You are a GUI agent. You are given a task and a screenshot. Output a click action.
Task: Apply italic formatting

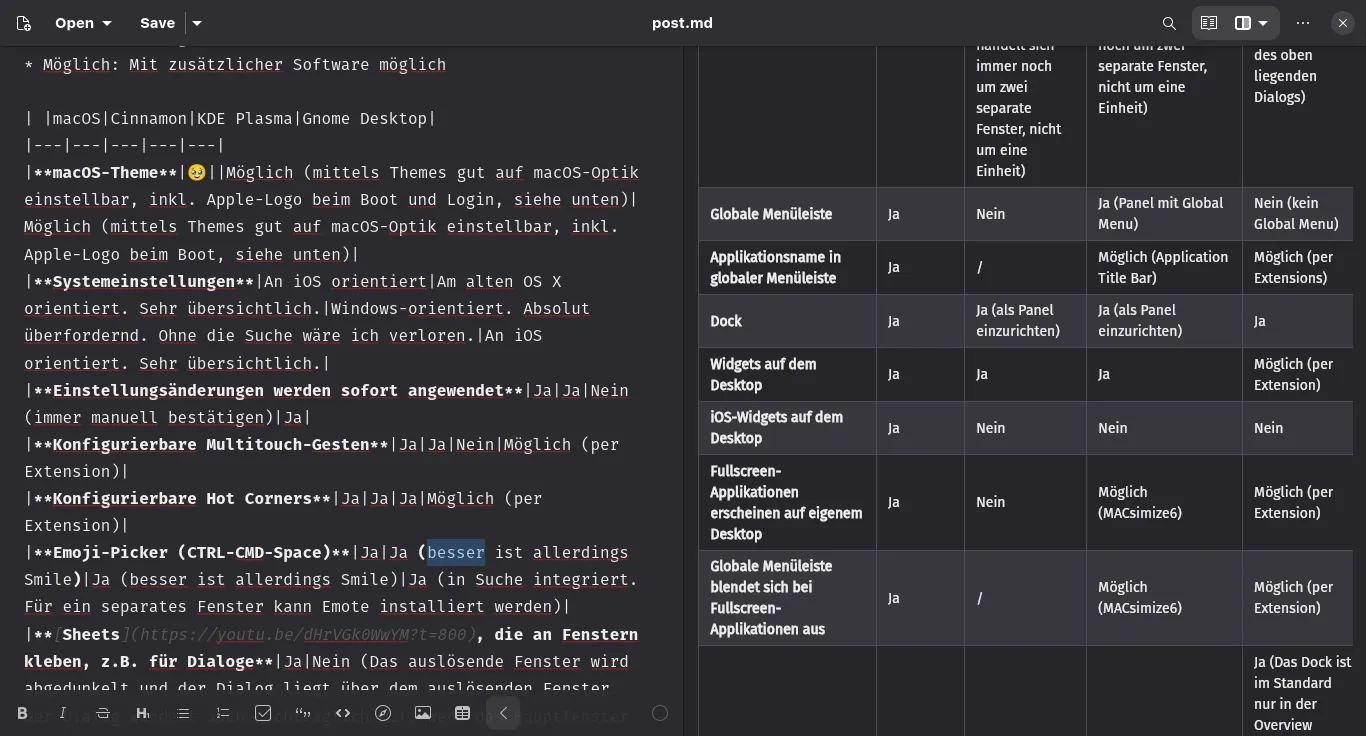pyautogui.click(x=63, y=713)
